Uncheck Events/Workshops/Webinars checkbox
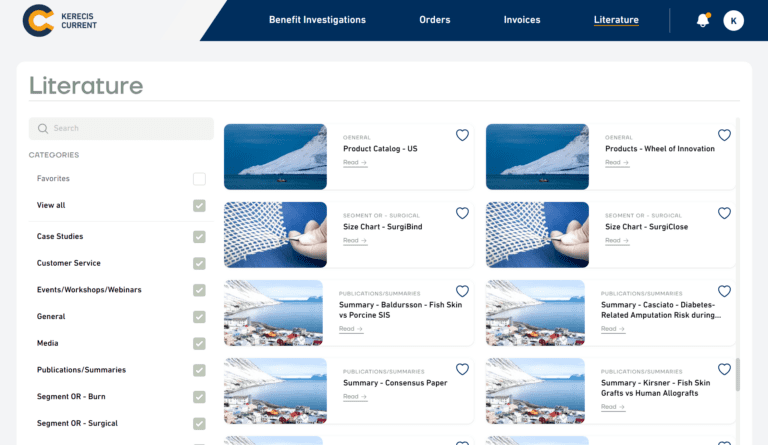The height and width of the screenshot is (445, 768). pyautogui.click(x=199, y=290)
